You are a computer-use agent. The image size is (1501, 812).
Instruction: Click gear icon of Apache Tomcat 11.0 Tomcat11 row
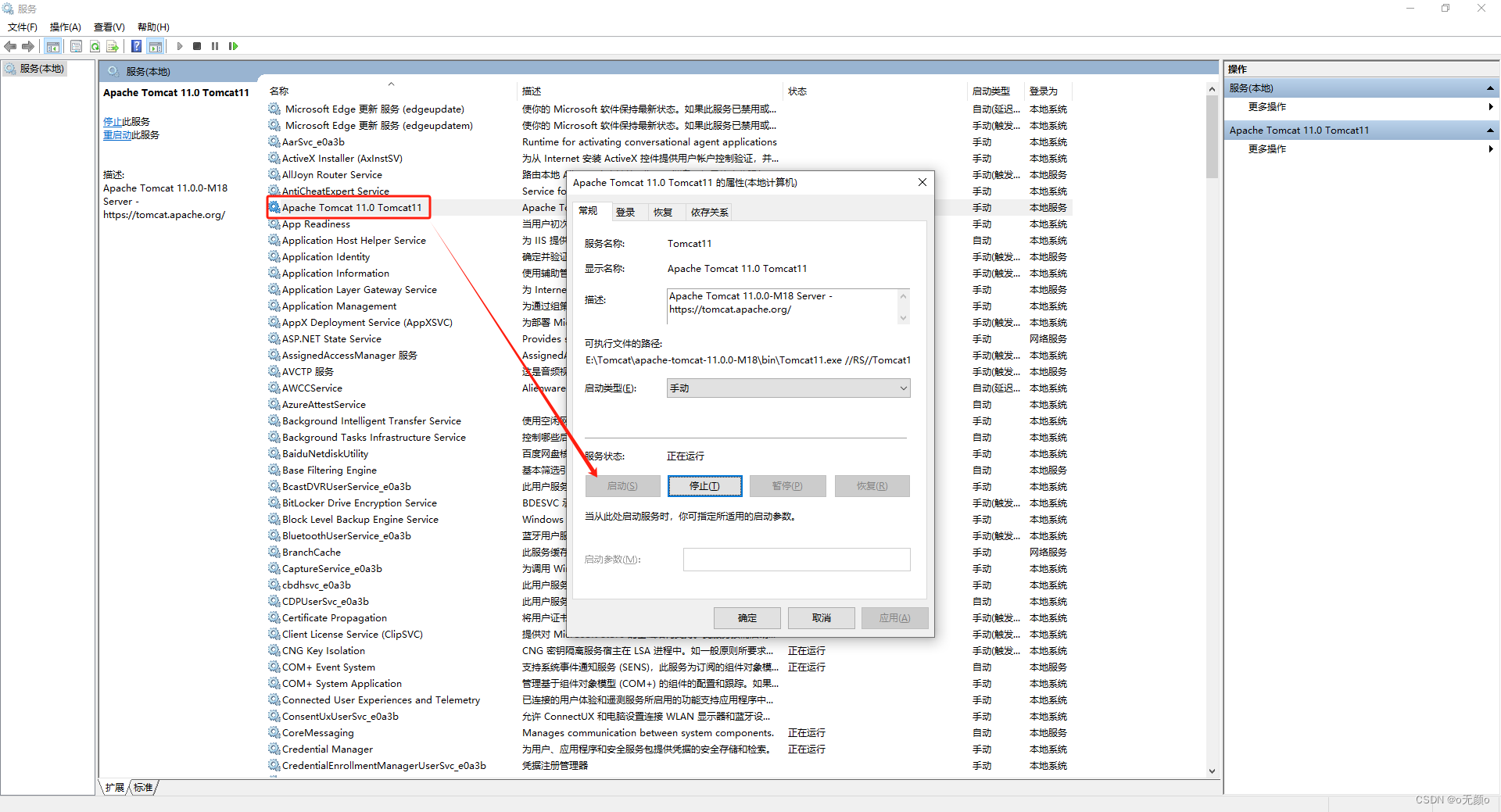click(274, 207)
